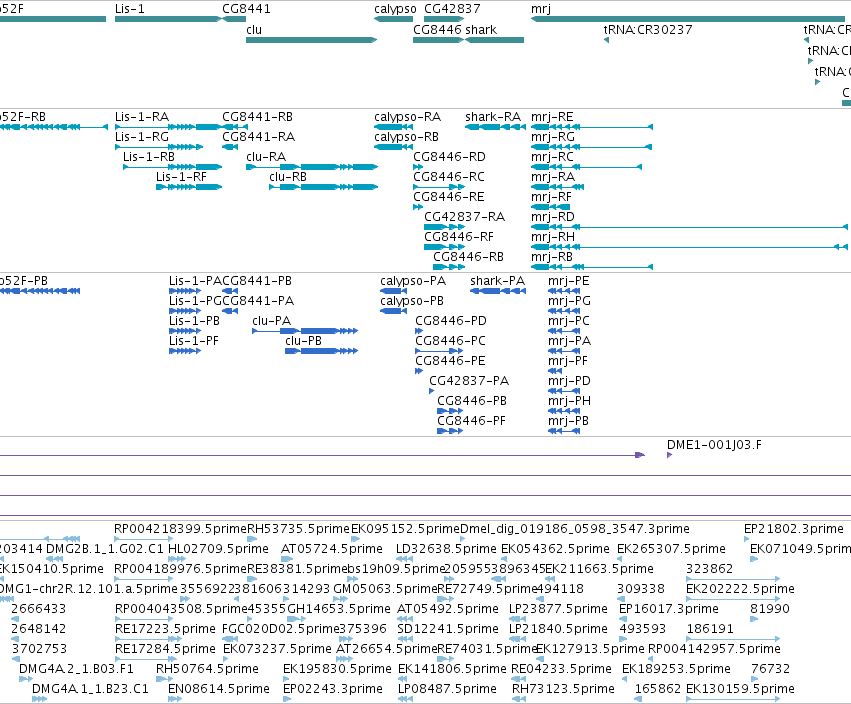Image resolution: width=851 pixels, height=704 pixels.
Task: Click the shark gene label
Action: pos(481,29)
